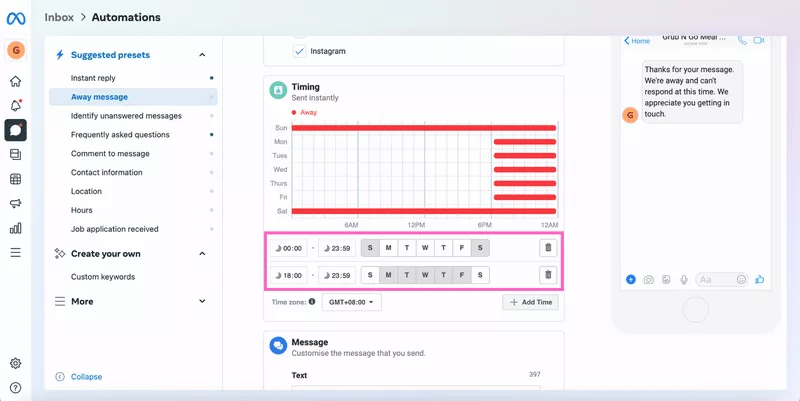Toggle Saturday in the 18:00 time row

(480, 275)
